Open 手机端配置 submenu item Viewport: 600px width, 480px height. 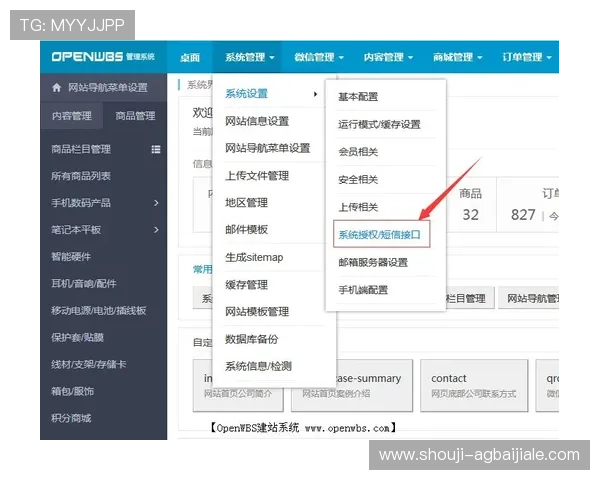[x=363, y=290]
